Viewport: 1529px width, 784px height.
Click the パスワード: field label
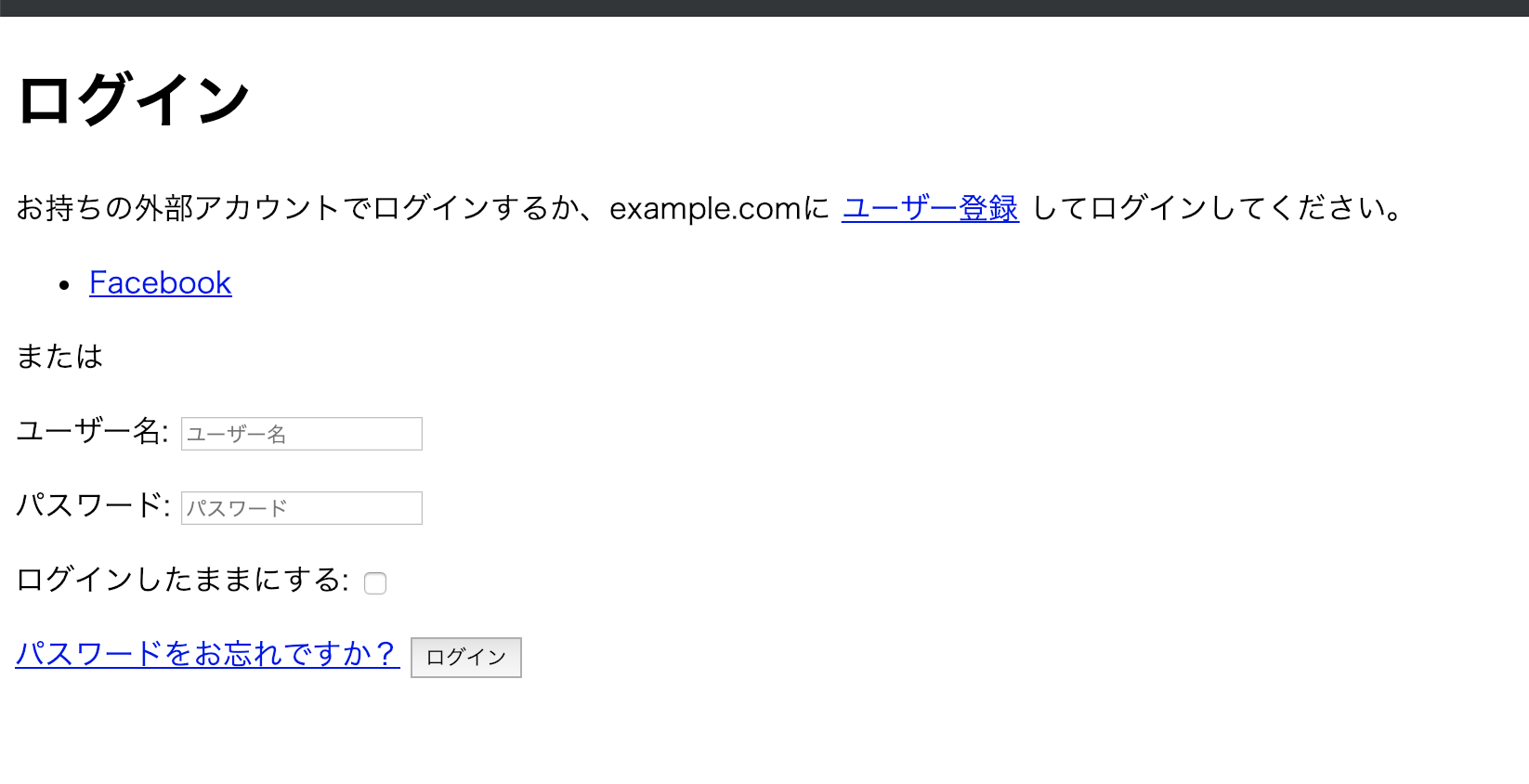(x=93, y=506)
